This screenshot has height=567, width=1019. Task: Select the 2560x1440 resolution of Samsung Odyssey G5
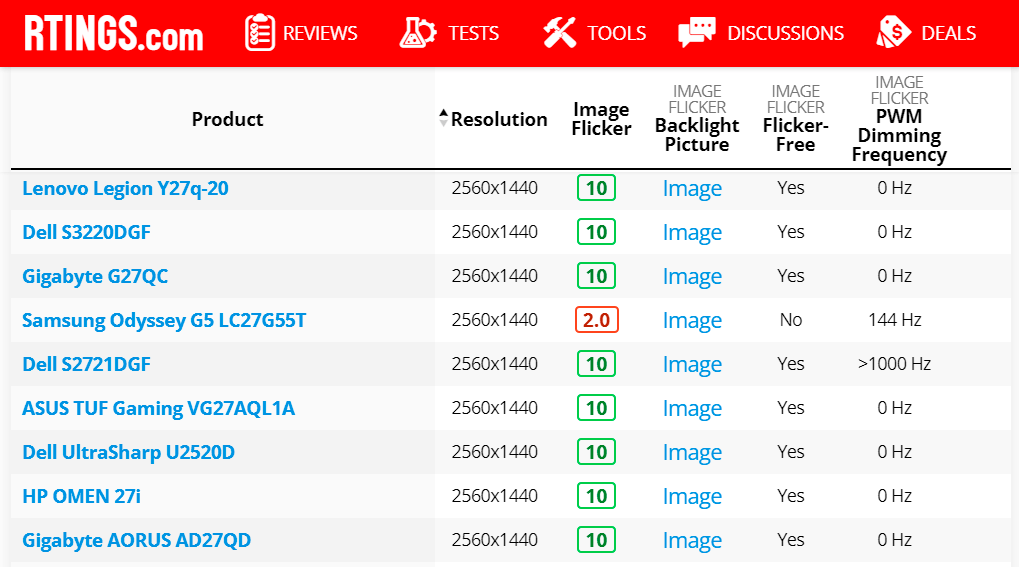tap(495, 320)
